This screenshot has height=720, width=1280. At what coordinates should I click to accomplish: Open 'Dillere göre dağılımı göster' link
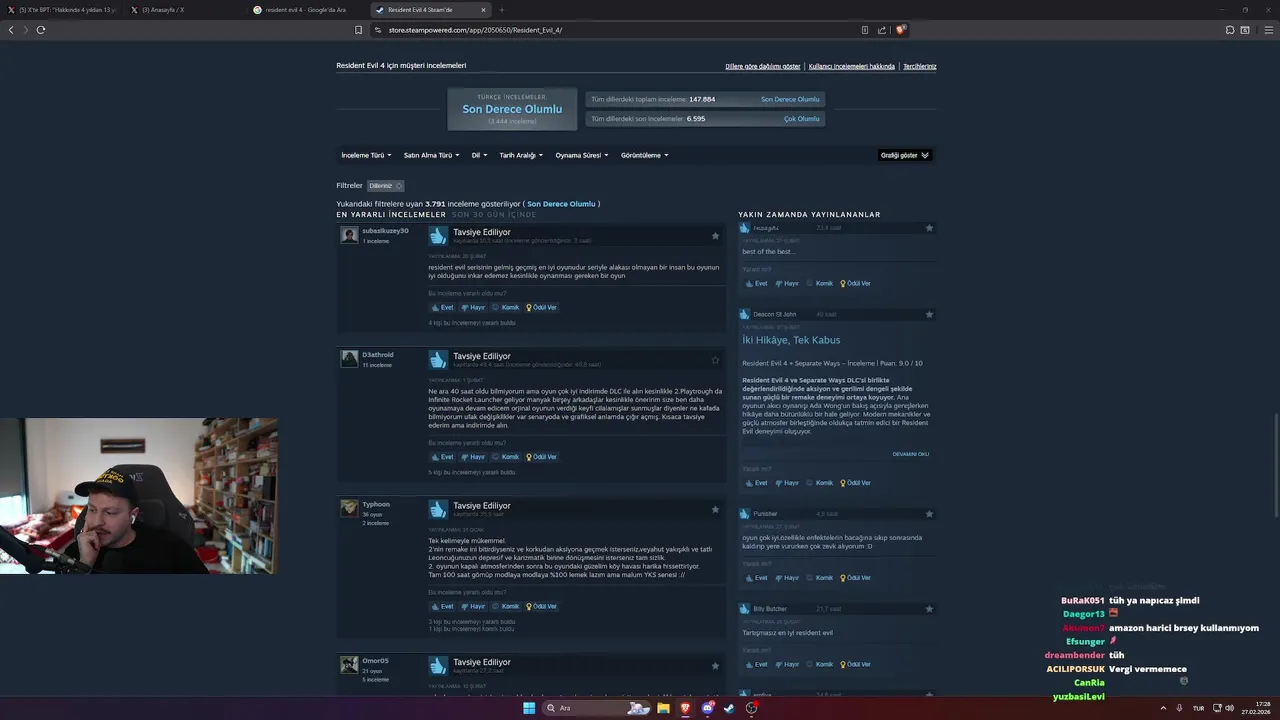(x=763, y=67)
